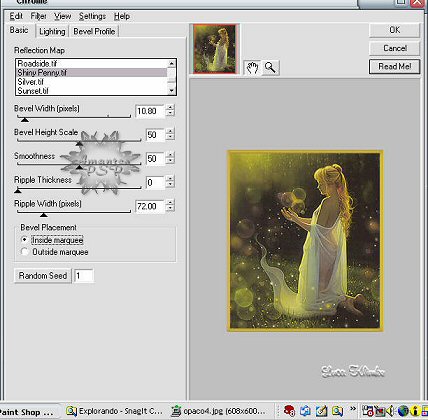428x420 pixels.
Task: Open the Filter menu
Action: pyautogui.click(x=38, y=16)
